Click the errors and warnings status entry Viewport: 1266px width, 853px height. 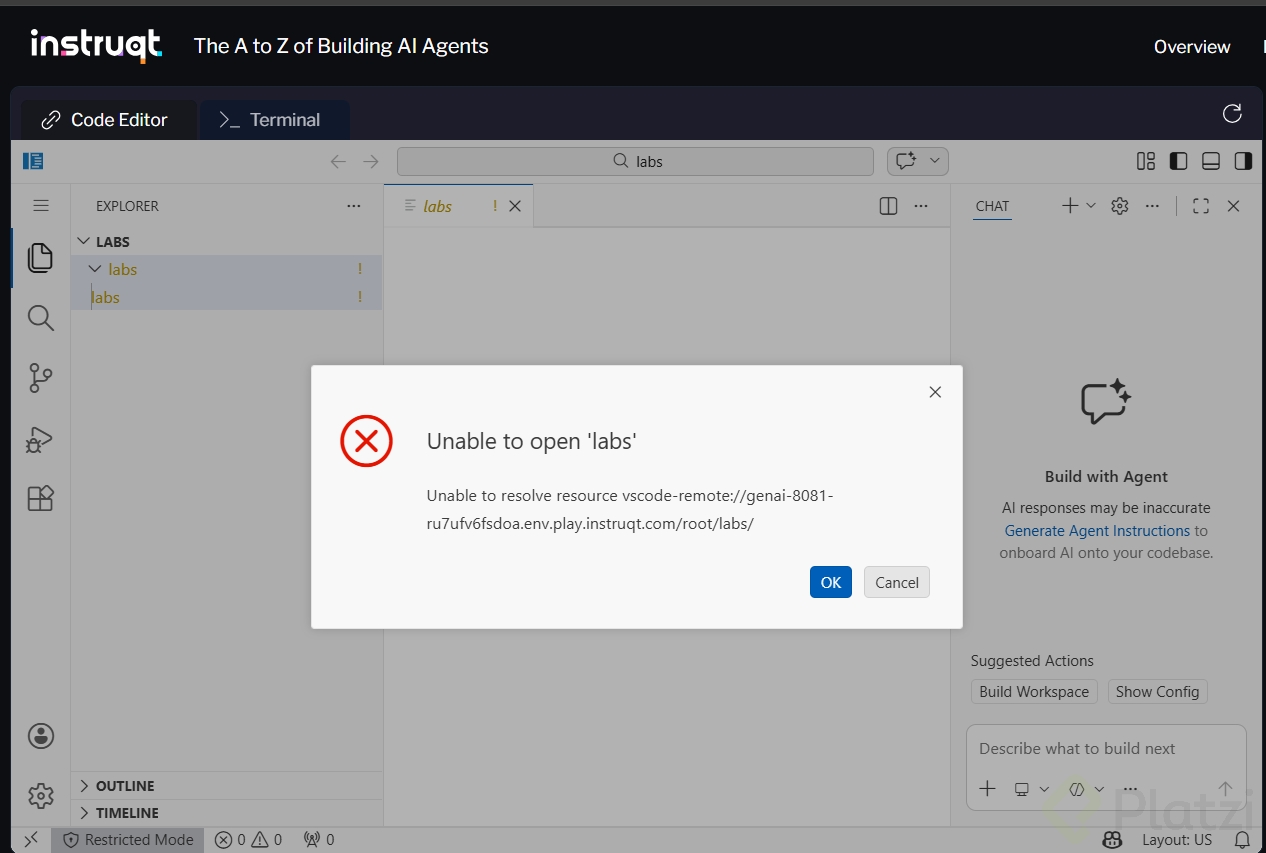pyautogui.click(x=249, y=840)
